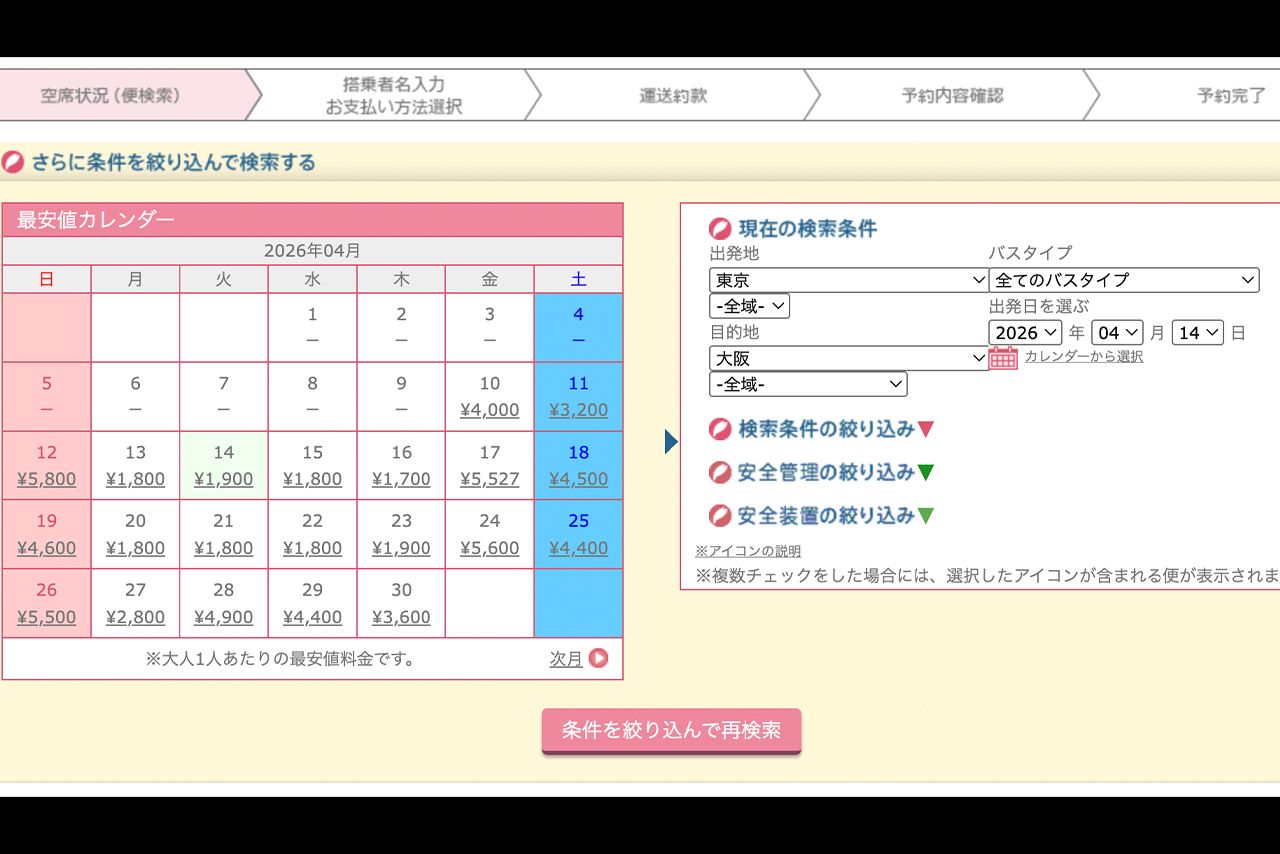Select April 16 price ¥1,700
1280x854 pixels.
click(x=401, y=479)
